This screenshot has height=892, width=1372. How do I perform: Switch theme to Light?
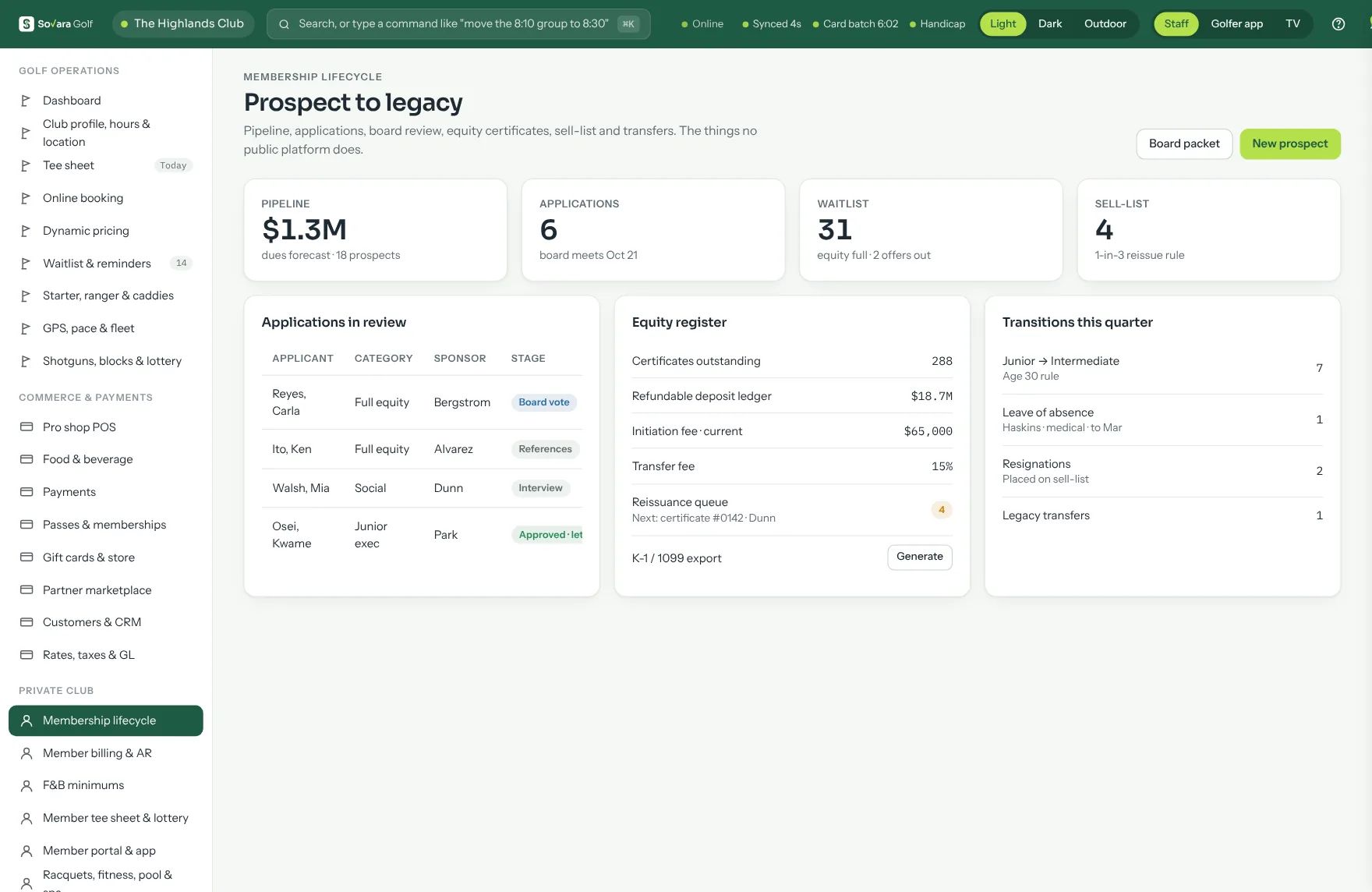(1002, 23)
